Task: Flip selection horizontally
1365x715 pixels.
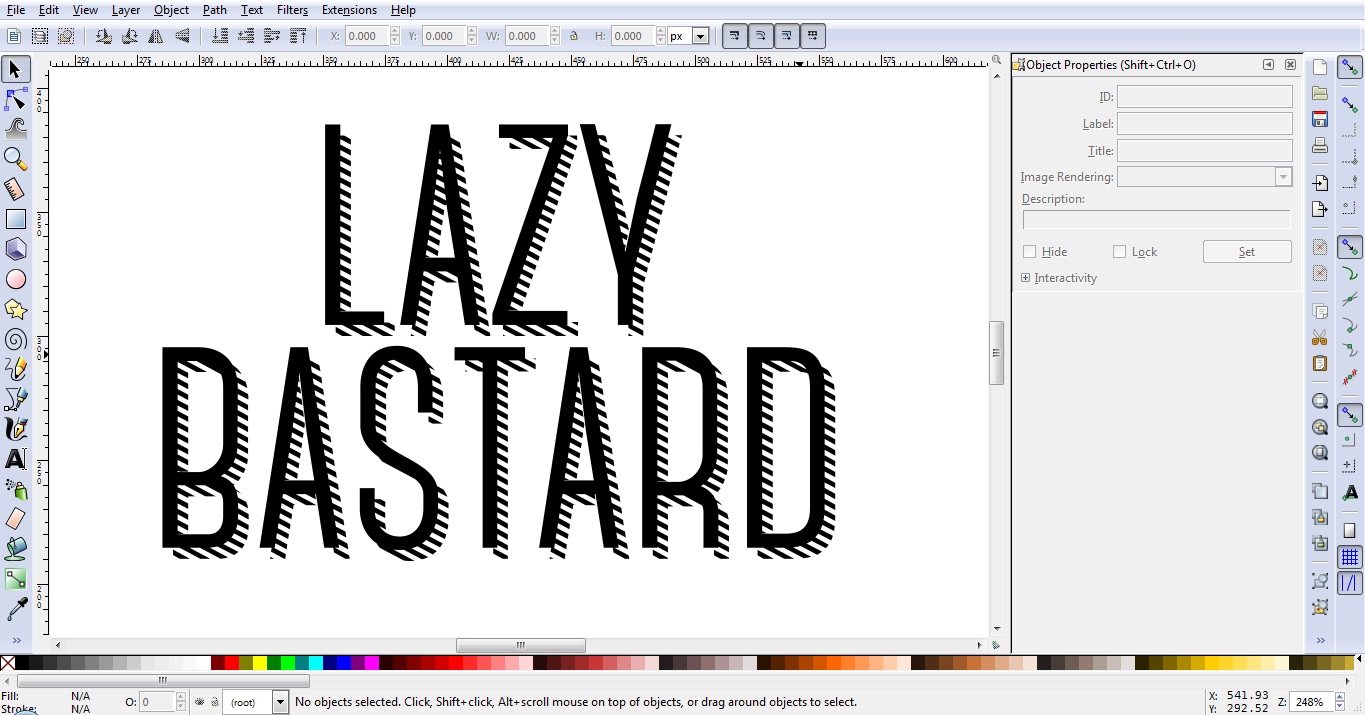Action: pyautogui.click(x=156, y=36)
